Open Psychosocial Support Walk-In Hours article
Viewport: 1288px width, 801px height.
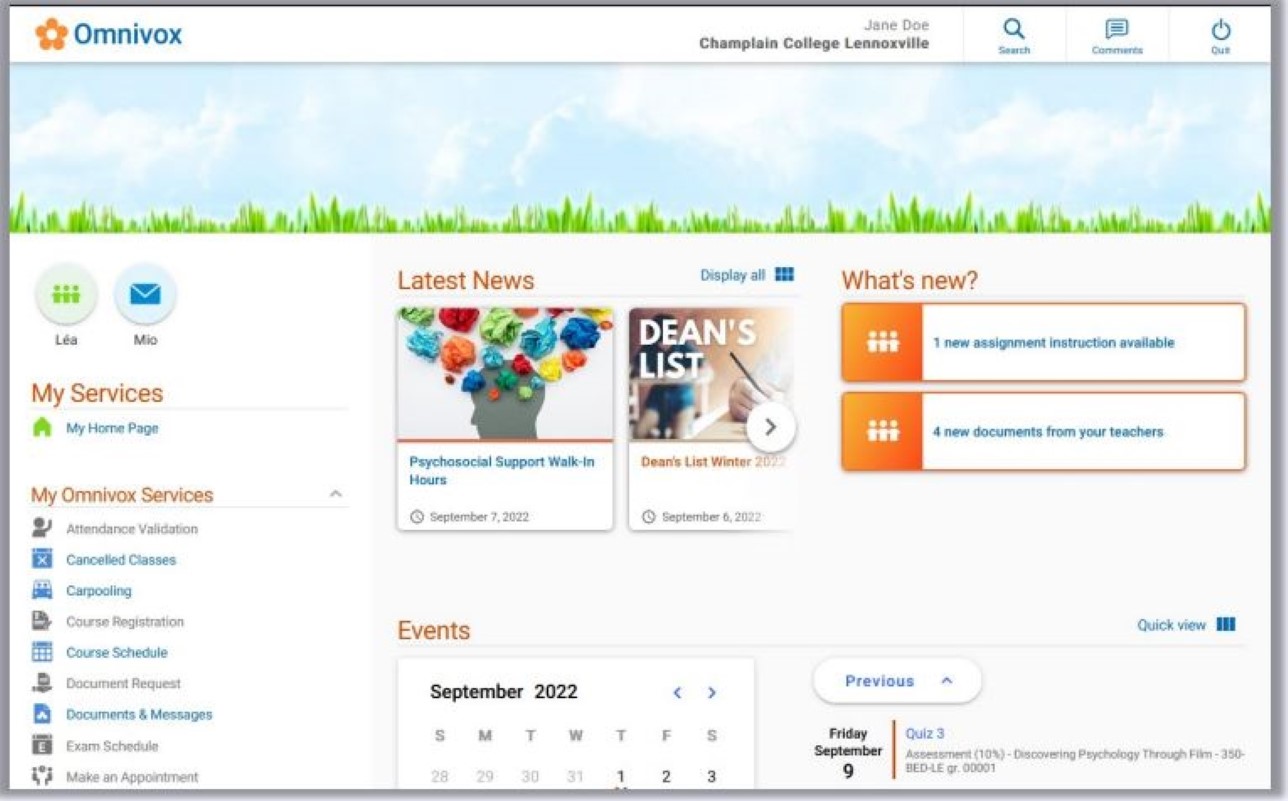pyautogui.click(x=502, y=471)
